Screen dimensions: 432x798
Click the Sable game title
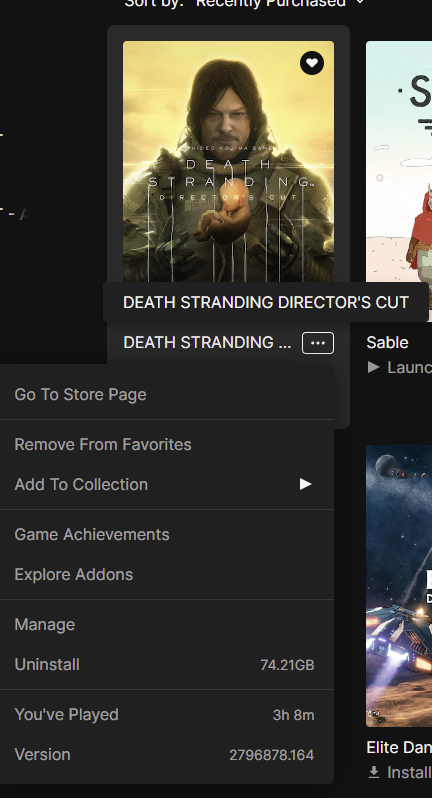coord(387,343)
